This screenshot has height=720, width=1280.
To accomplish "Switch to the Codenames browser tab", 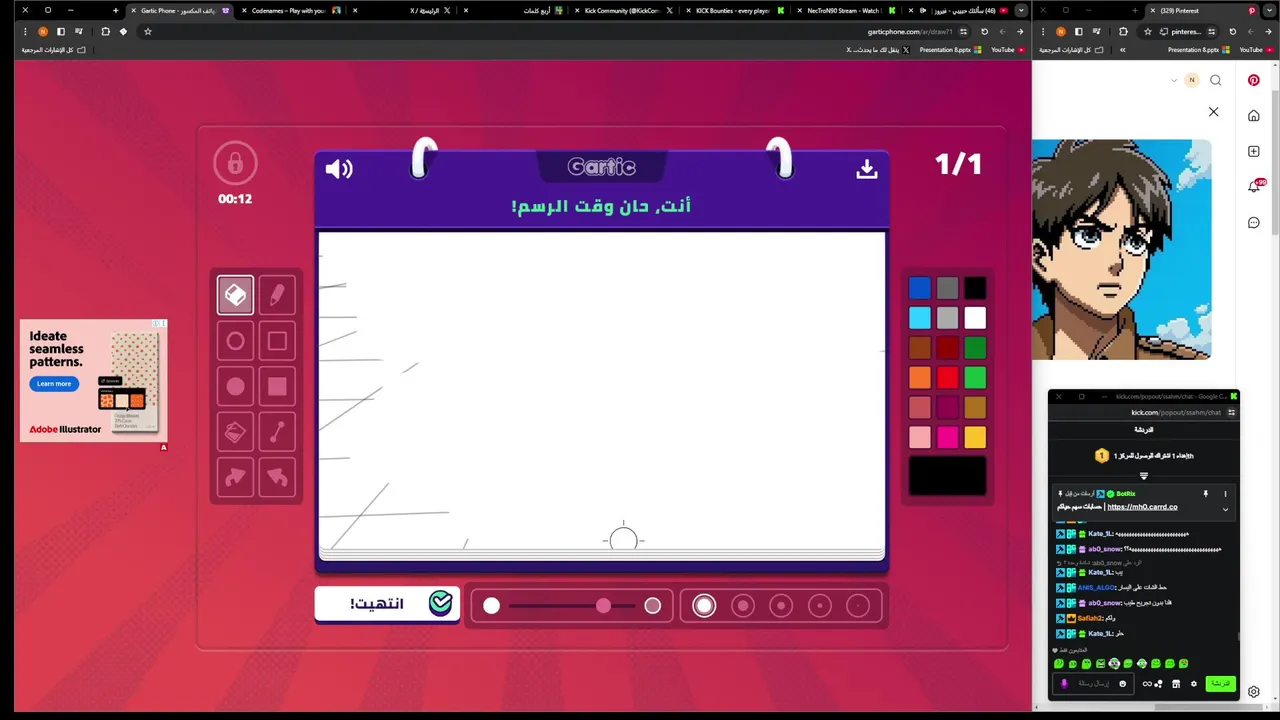I will pos(294,10).
